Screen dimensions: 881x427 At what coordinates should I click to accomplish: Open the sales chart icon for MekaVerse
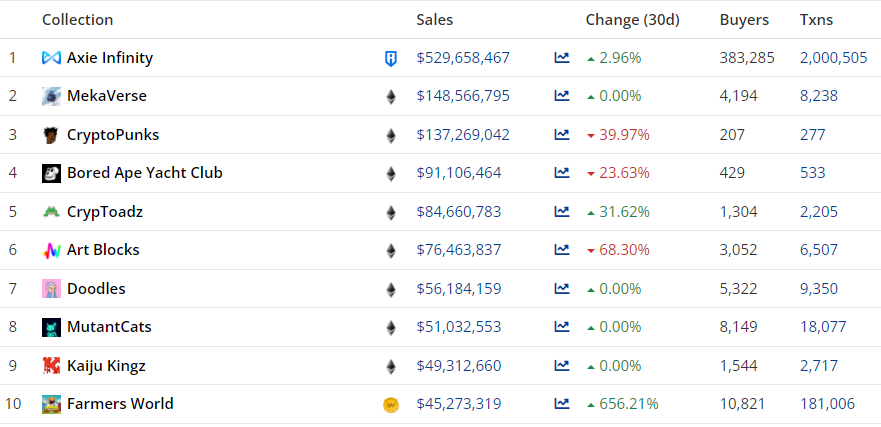[x=562, y=96]
